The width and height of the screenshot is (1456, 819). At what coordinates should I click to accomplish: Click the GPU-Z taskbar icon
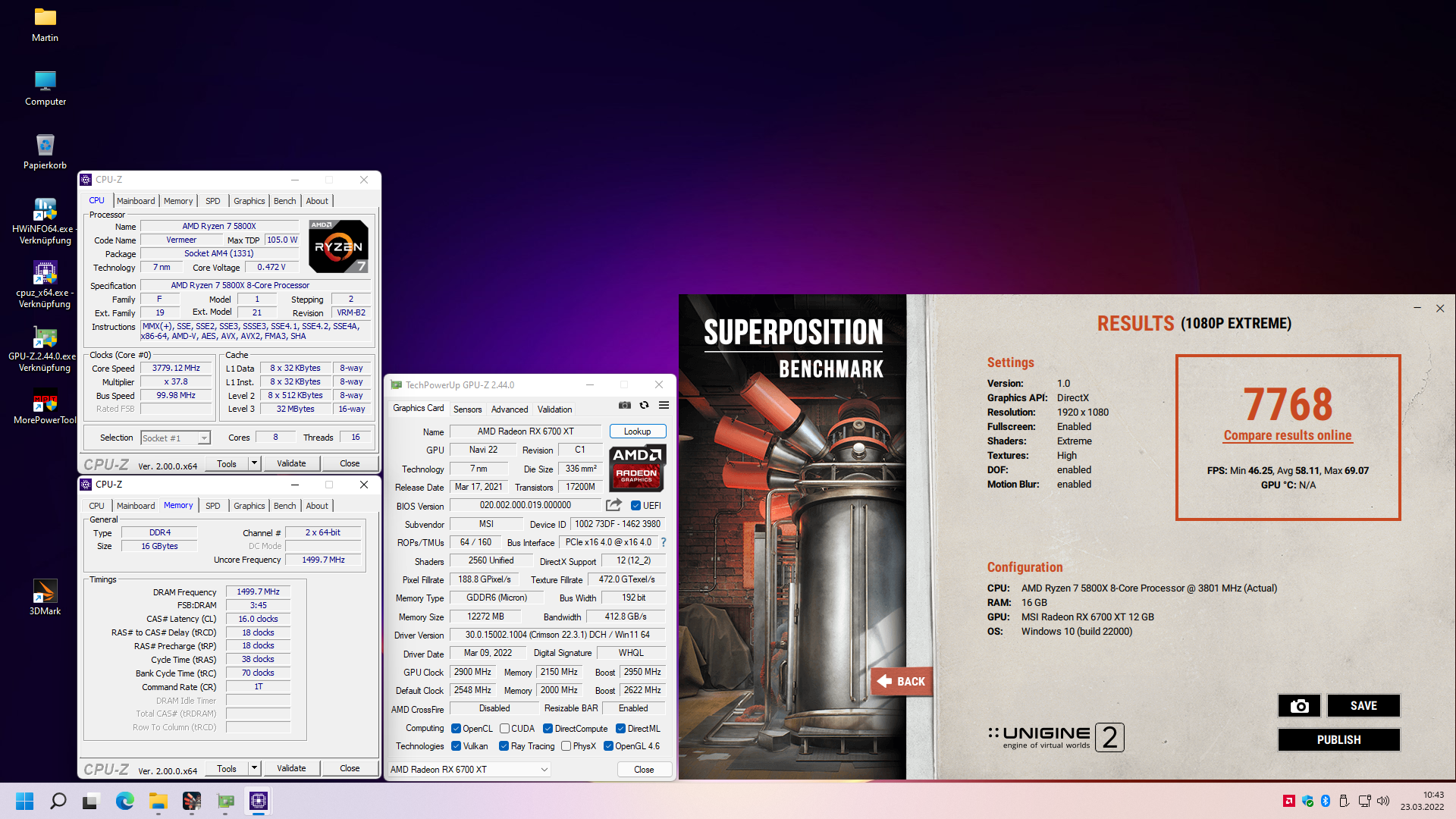[x=225, y=801]
